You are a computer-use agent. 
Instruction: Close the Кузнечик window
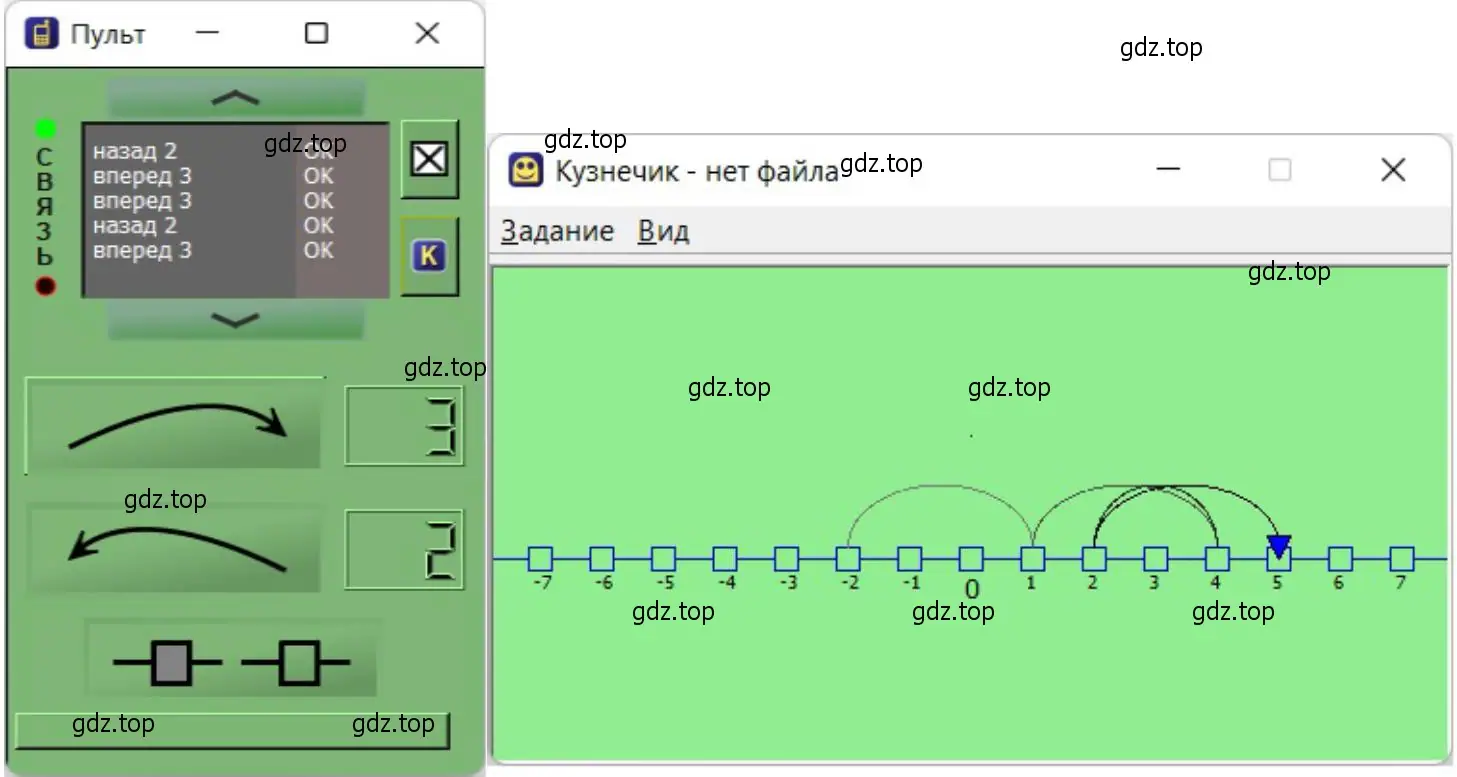[x=1393, y=170]
